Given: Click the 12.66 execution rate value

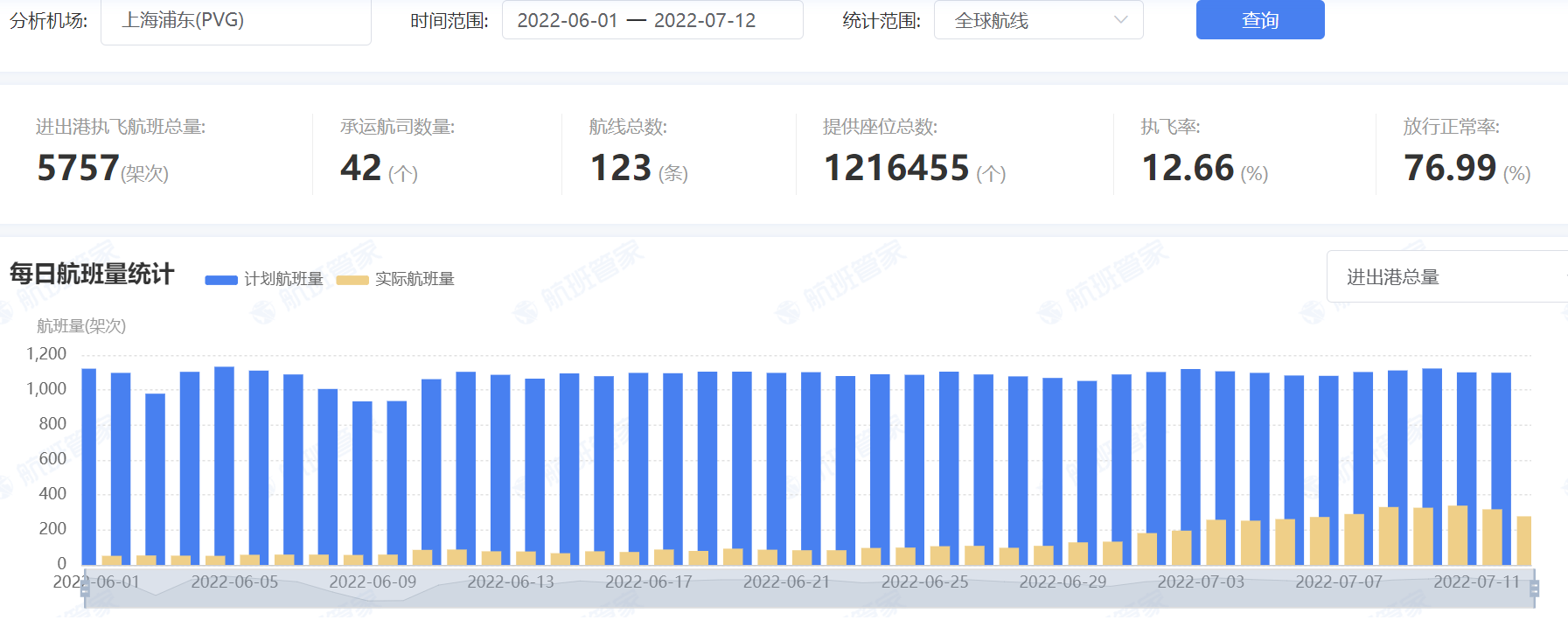Looking at the screenshot, I should tap(1188, 168).
